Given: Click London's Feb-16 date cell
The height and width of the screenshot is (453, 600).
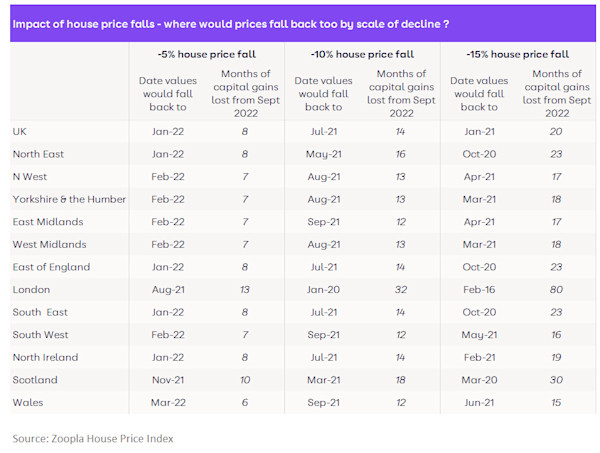Looking at the screenshot, I should (479, 290).
